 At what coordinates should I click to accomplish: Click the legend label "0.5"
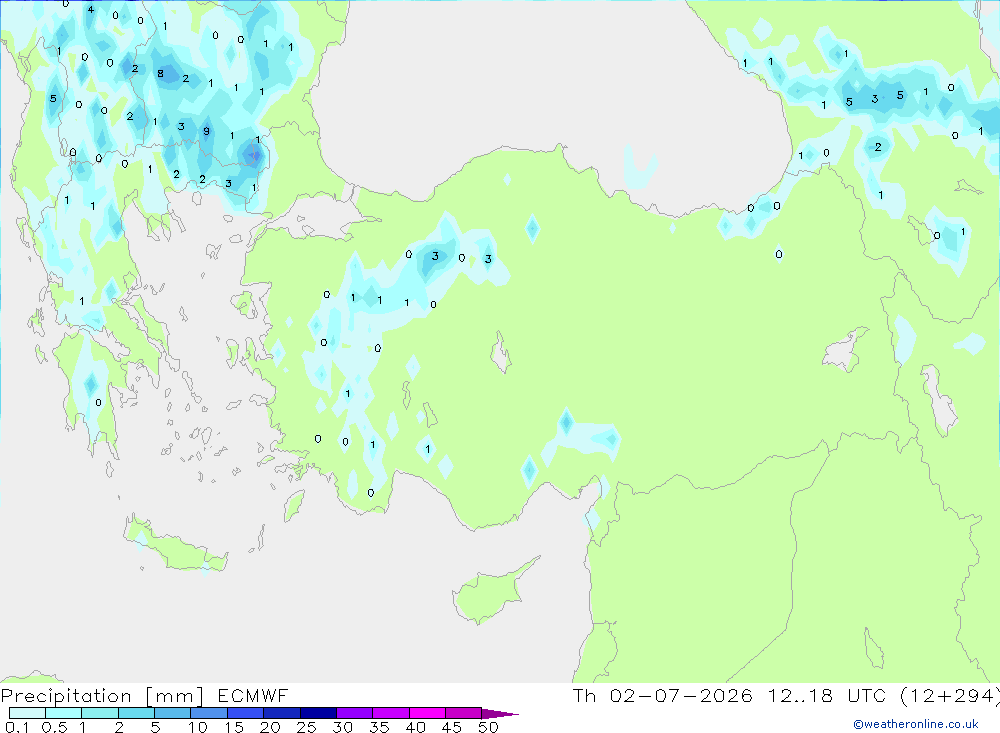pyautogui.click(x=54, y=727)
